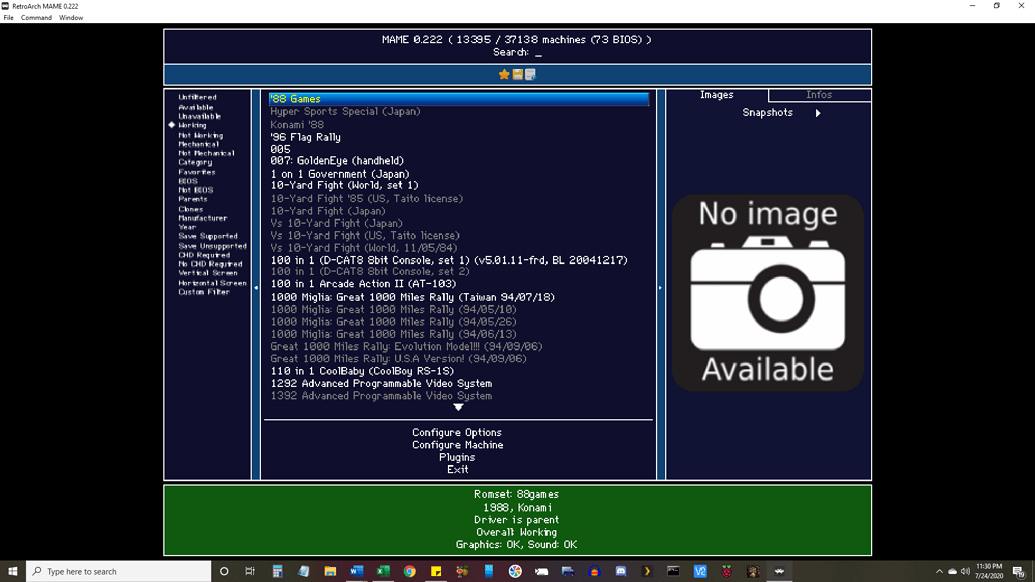
Task: Choose the Manufacturer filter
Action: (203, 218)
